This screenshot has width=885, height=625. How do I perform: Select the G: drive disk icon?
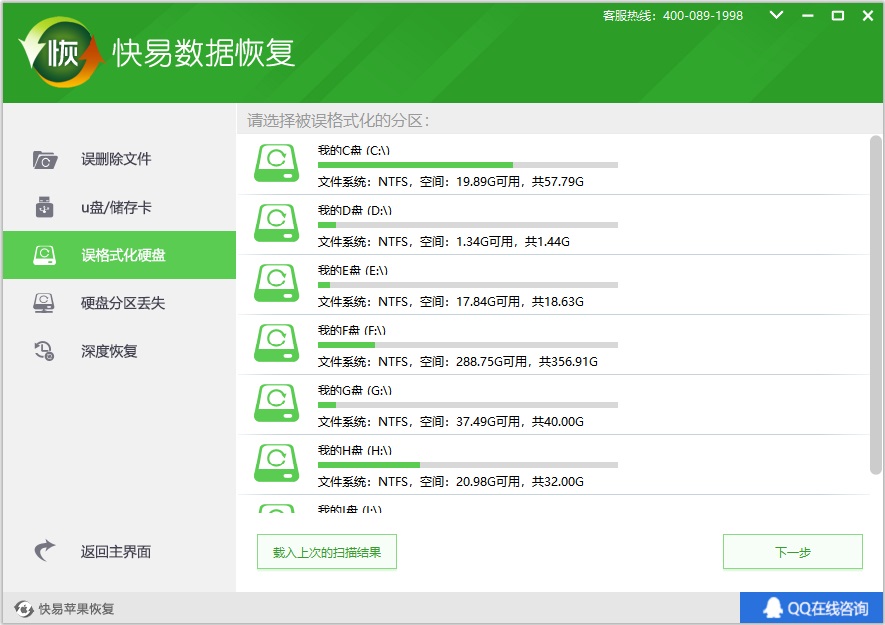[x=277, y=403]
